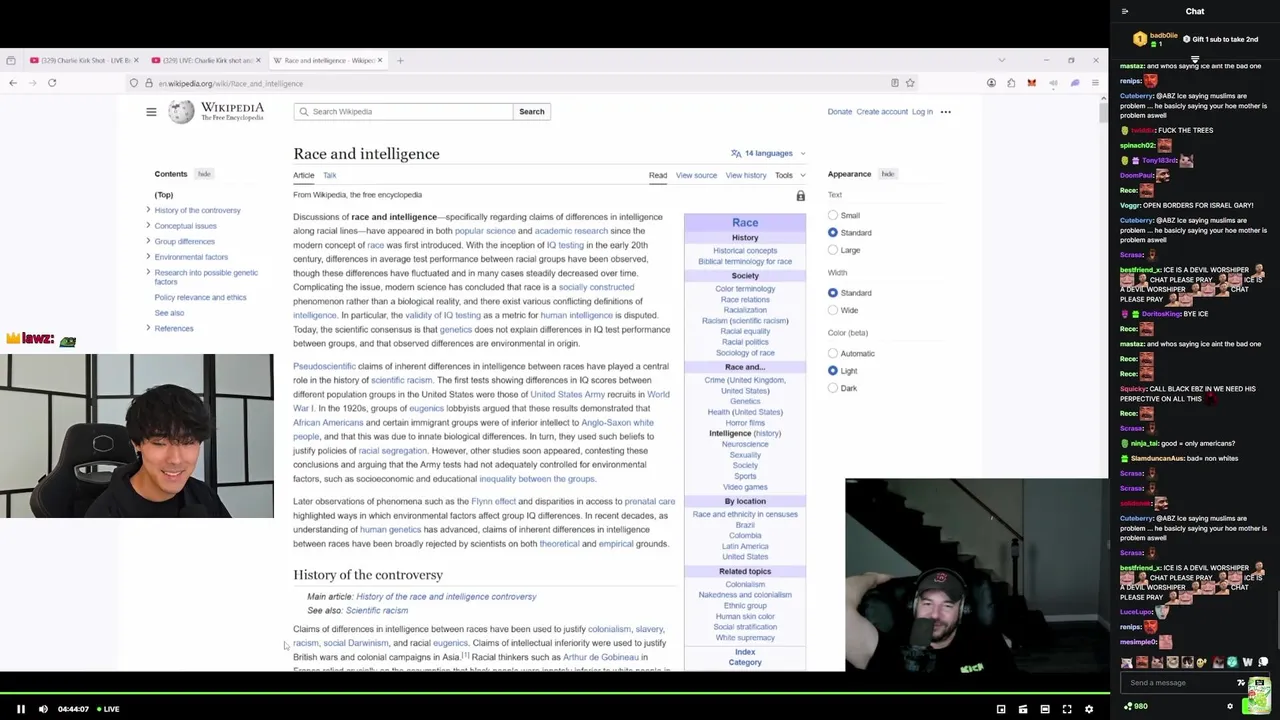The image size is (1280, 720).
Task: Reload the Wikipedia page in browser
Action: tap(52, 83)
